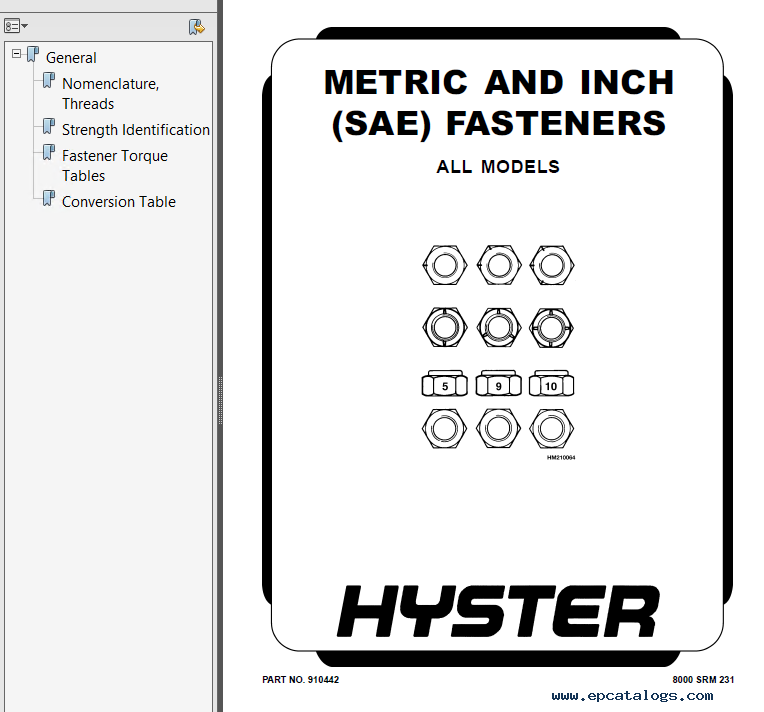This screenshot has height=712, width=764.
Task: Click the Strength Identification bookmark icon
Action: (x=49, y=126)
